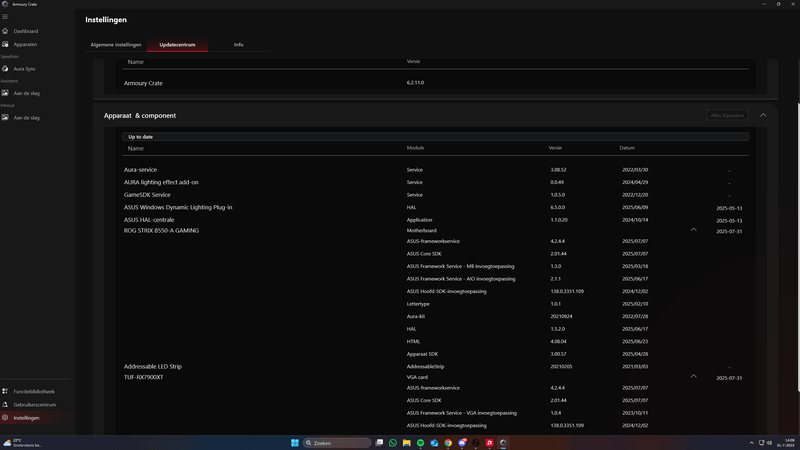800x450 pixels.
Task: Open the volume control in system tray
Action: click(x=769, y=443)
